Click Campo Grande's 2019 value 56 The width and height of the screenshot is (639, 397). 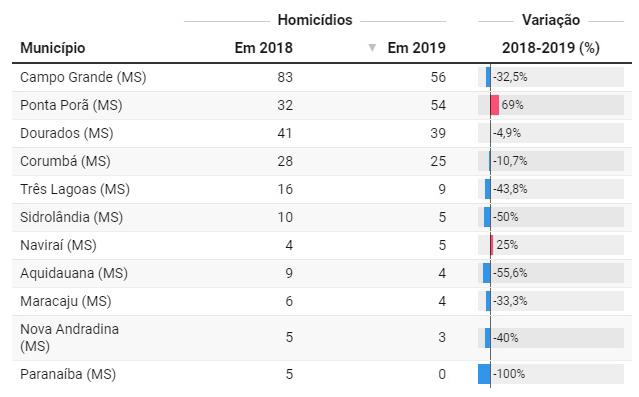click(x=438, y=77)
